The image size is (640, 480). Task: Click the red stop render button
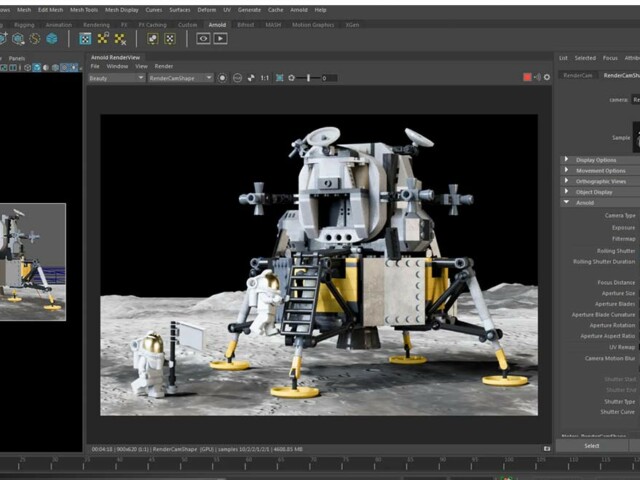click(527, 77)
